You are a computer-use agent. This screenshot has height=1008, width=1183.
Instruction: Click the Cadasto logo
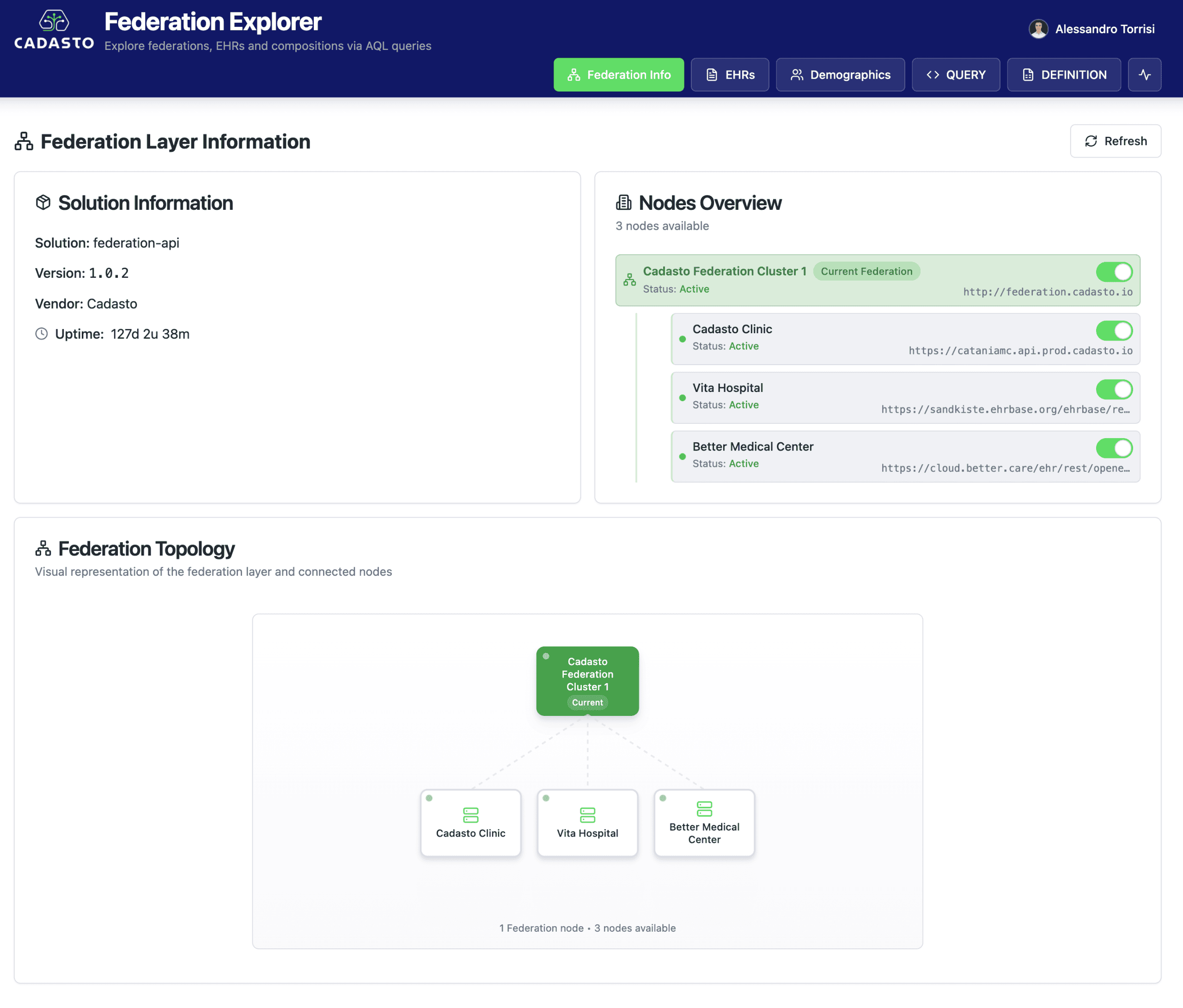(x=54, y=30)
